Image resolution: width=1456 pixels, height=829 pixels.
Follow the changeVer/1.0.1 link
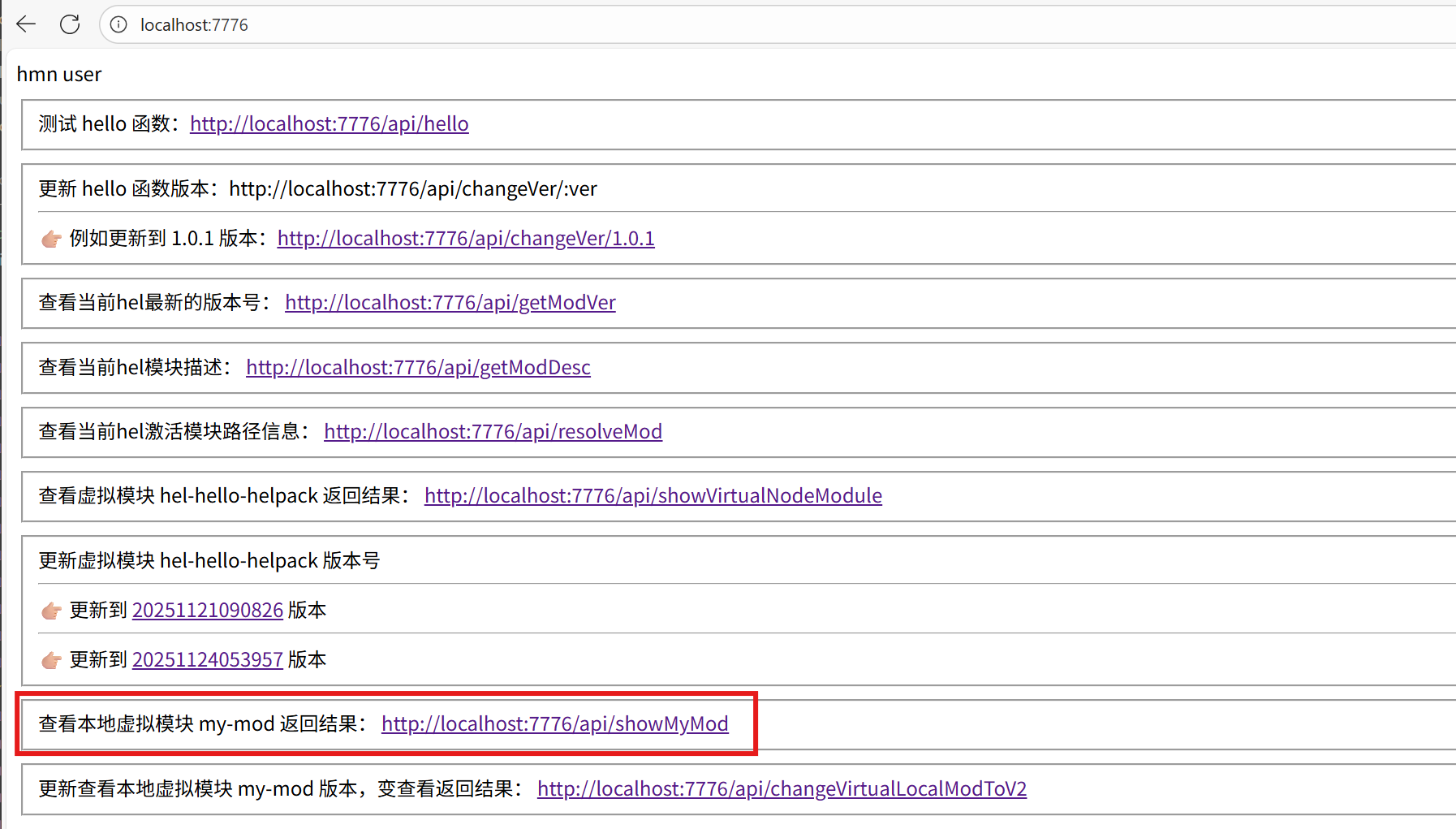(465, 238)
